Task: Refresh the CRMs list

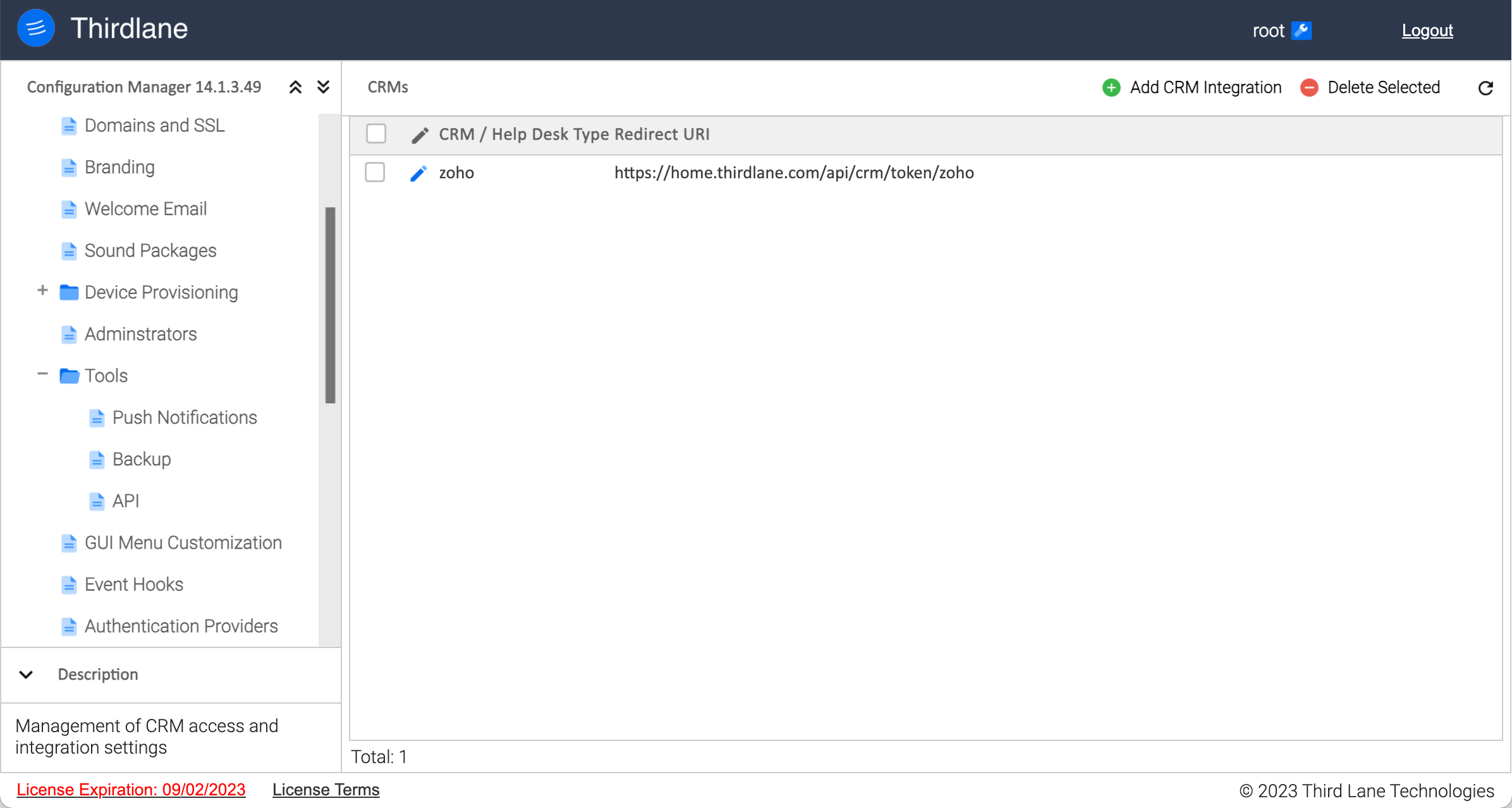Action: (1485, 88)
